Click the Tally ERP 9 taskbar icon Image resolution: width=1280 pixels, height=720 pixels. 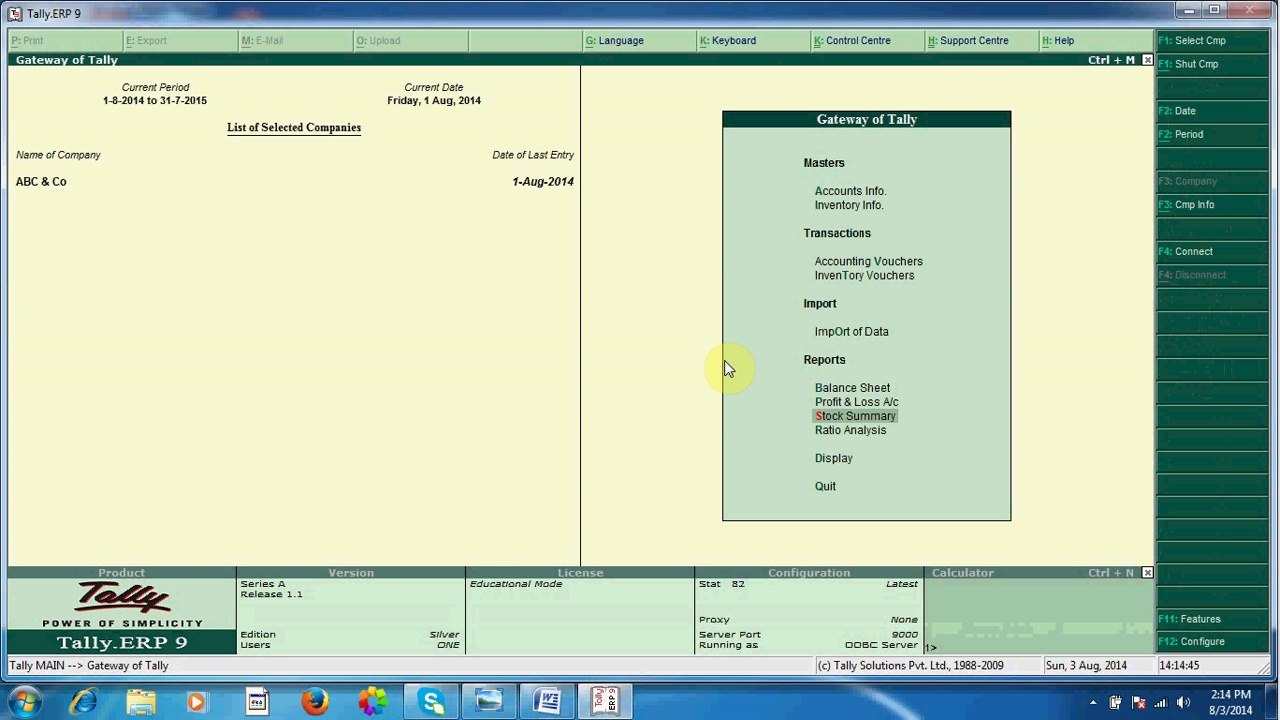[x=606, y=702]
